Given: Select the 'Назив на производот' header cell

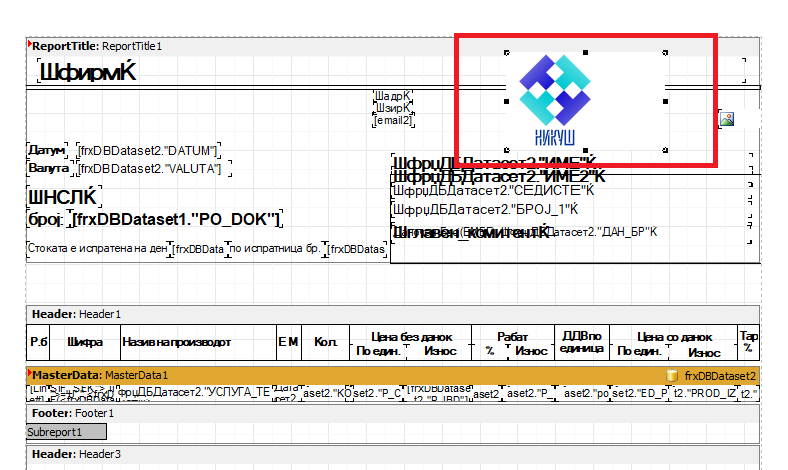Looking at the screenshot, I should tap(199, 342).
